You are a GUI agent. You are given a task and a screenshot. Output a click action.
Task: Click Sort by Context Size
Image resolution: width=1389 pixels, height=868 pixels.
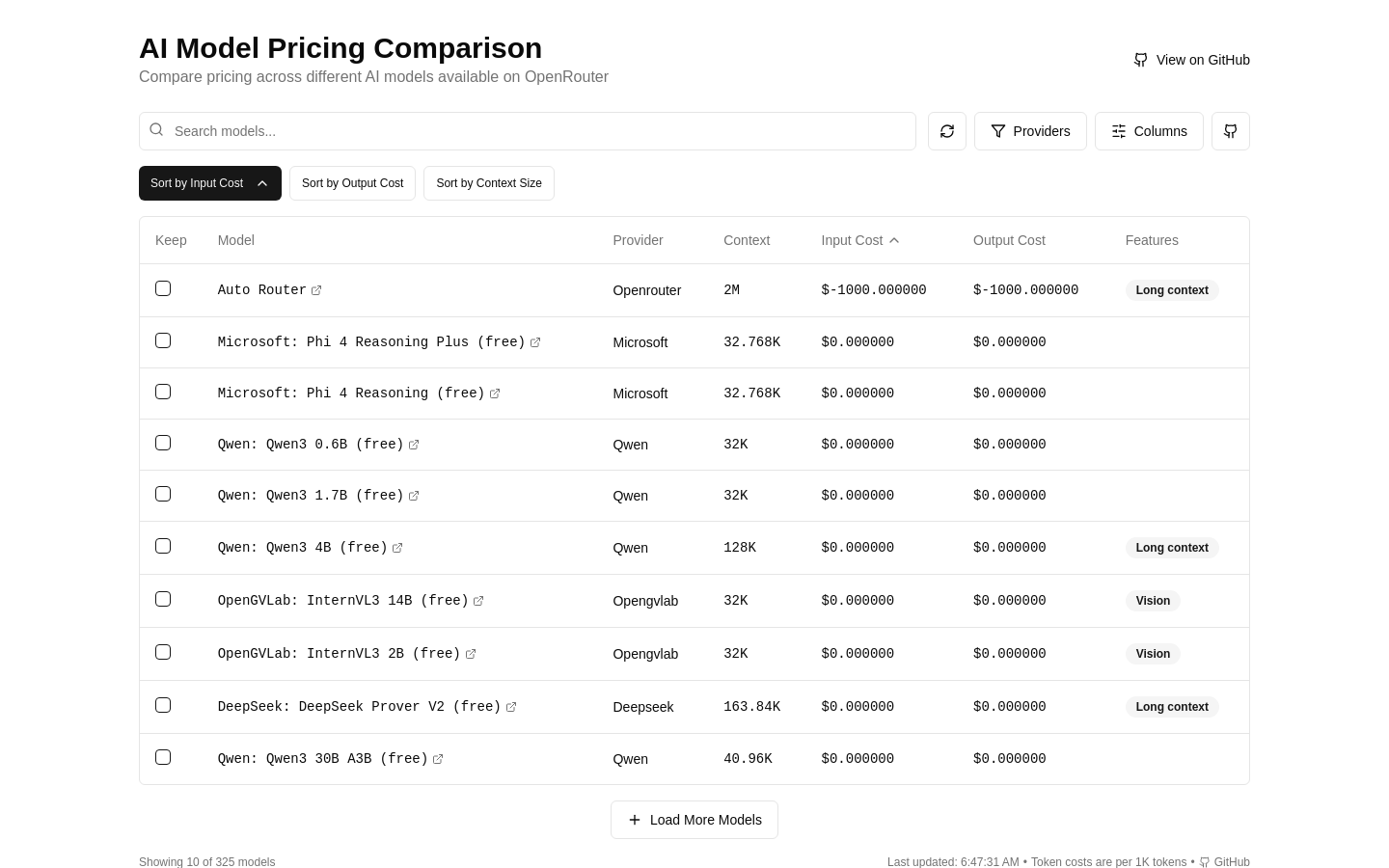pos(489,183)
